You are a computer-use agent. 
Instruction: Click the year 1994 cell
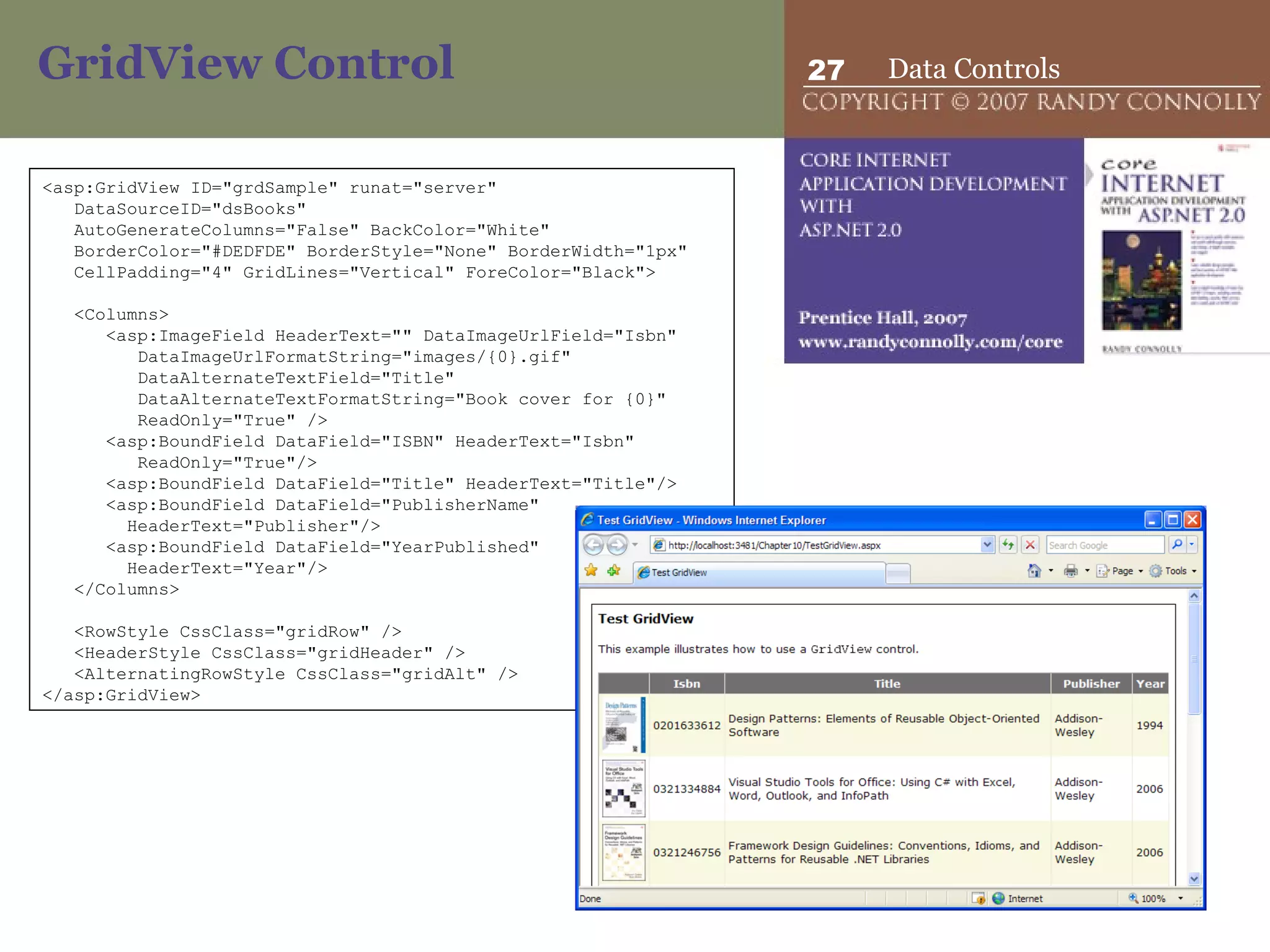[1150, 725]
